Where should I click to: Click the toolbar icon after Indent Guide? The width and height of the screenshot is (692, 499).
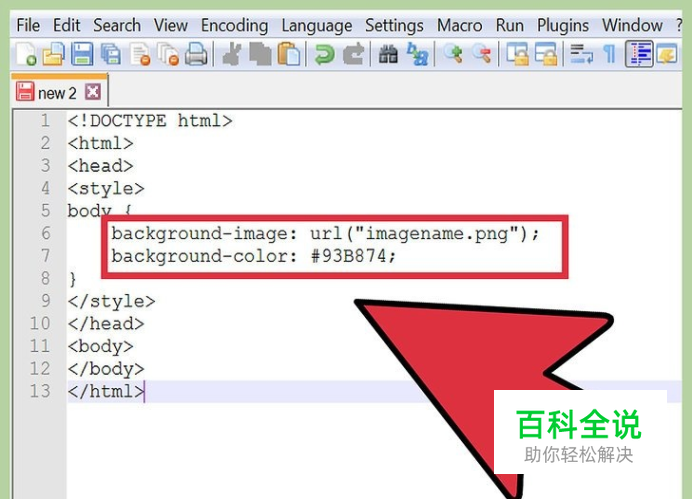667,54
